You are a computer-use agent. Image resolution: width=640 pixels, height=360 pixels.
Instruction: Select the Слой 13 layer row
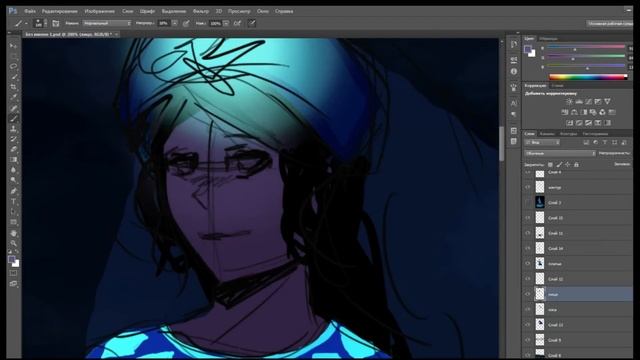click(x=578, y=325)
